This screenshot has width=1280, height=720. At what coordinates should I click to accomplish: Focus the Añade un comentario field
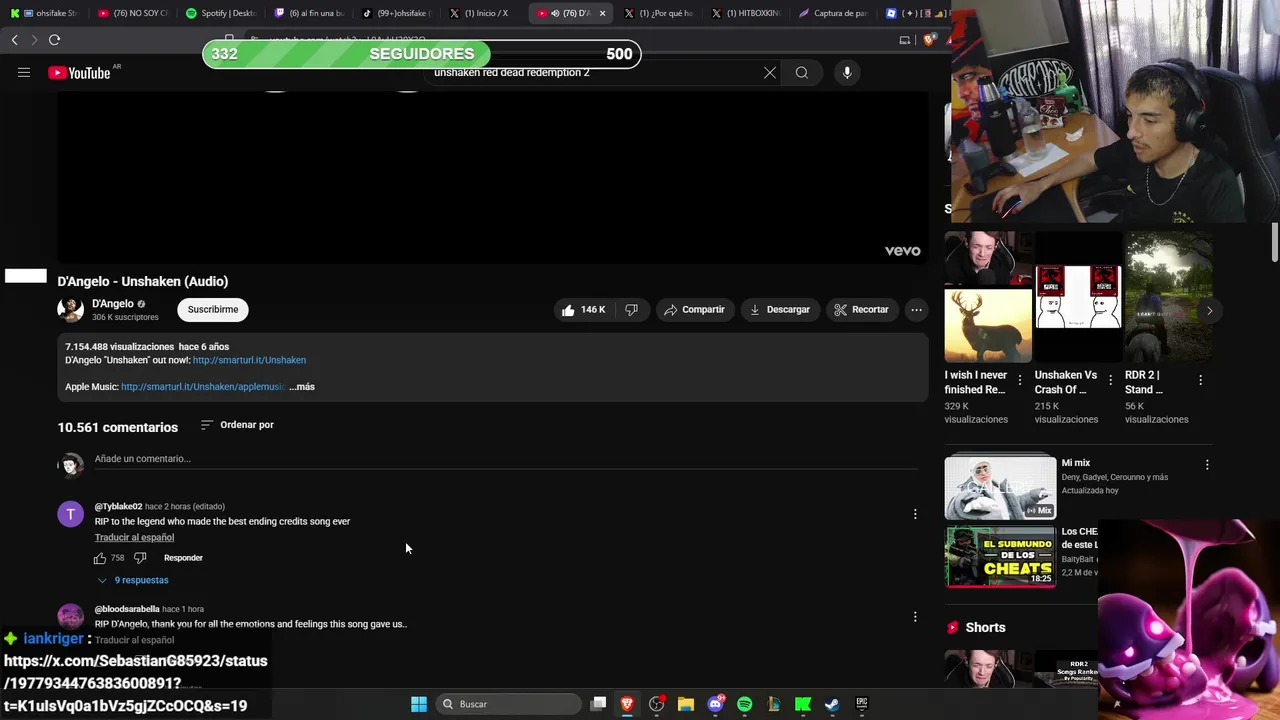click(x=505, y=459)
